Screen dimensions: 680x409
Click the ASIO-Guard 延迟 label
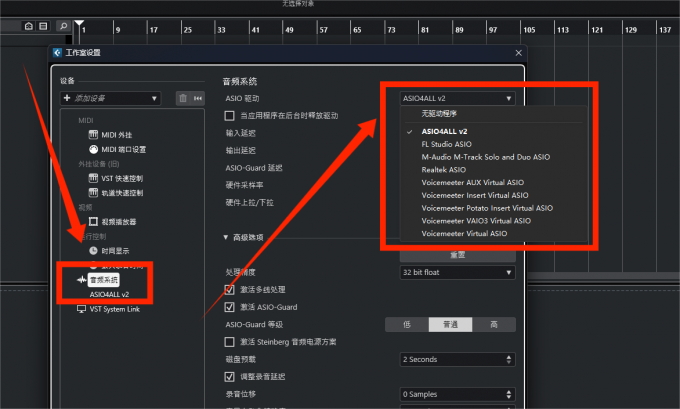pos(254,168)
